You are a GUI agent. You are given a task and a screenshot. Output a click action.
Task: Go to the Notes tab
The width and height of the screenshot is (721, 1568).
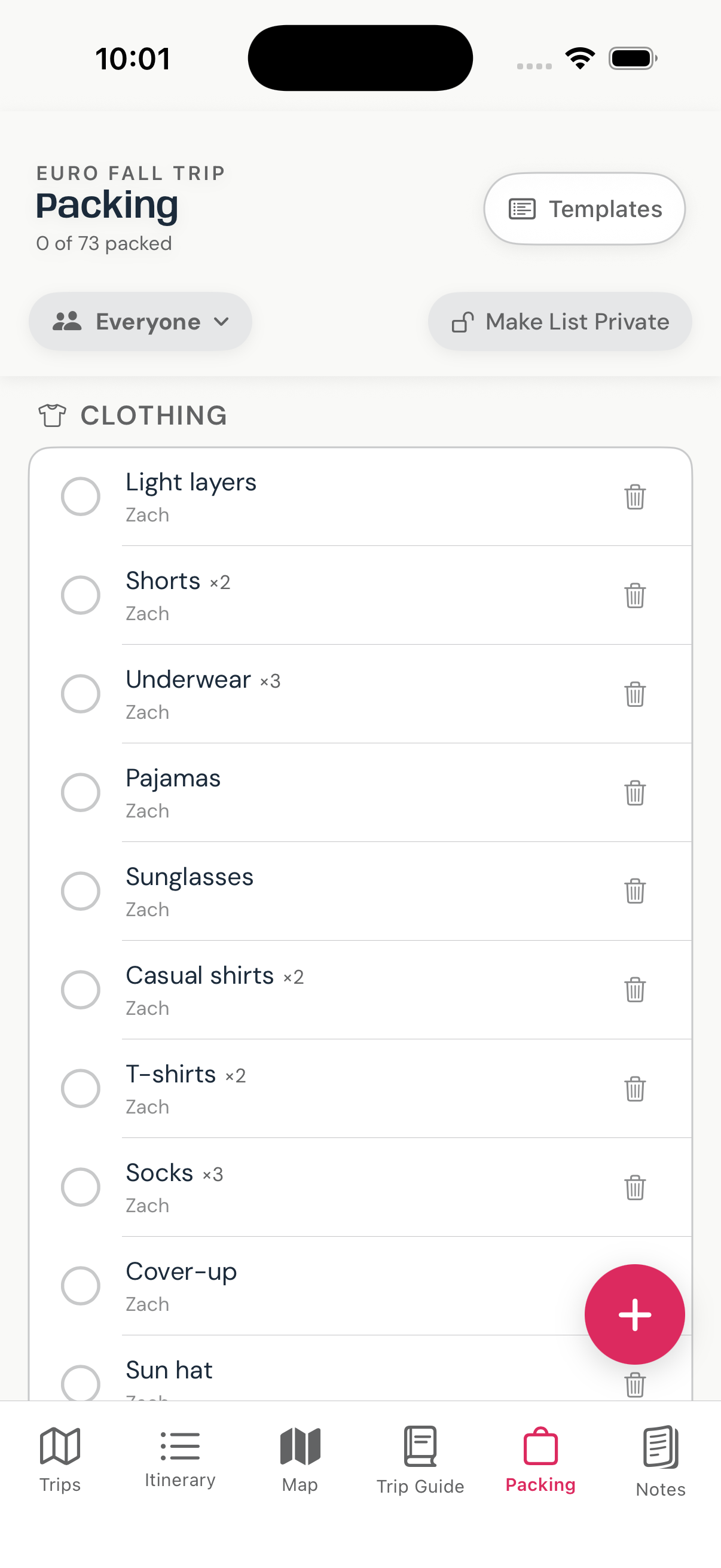pos(661,1461)
